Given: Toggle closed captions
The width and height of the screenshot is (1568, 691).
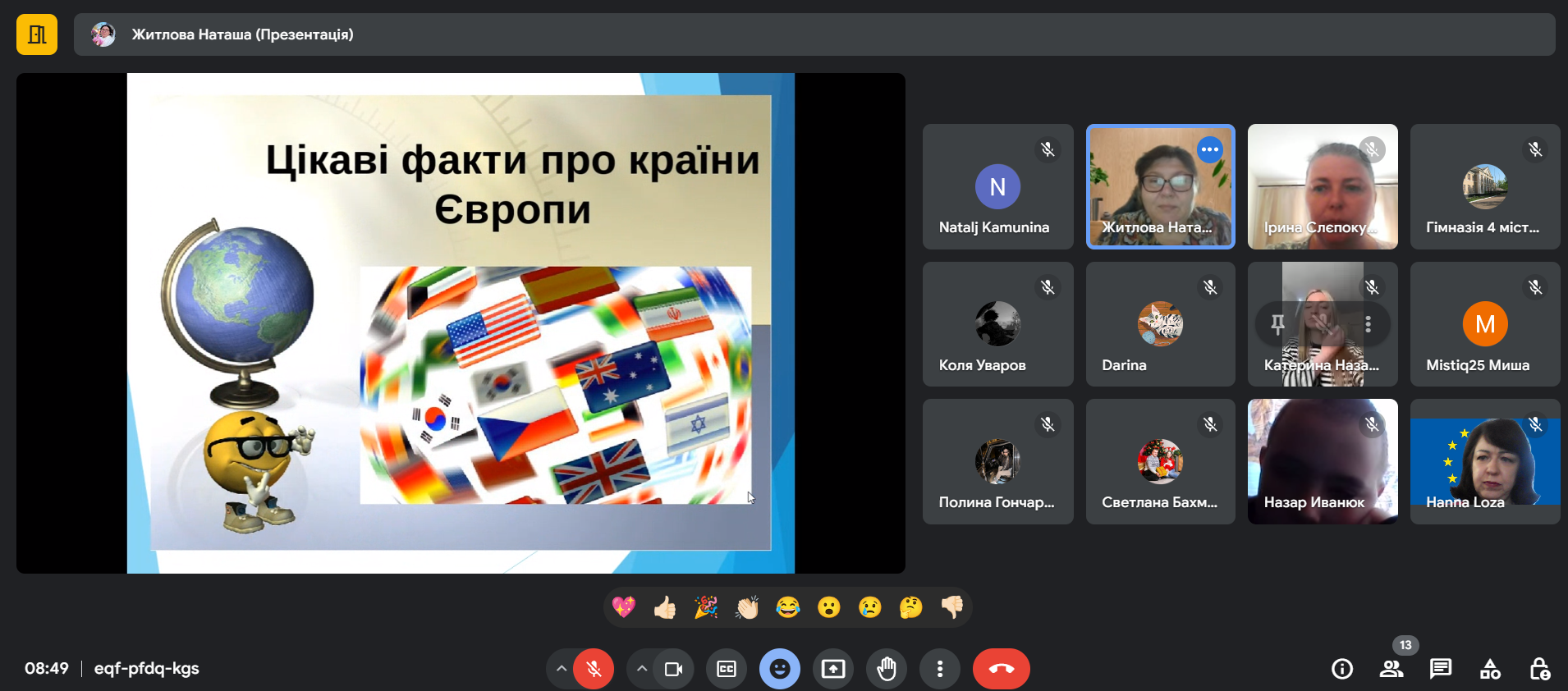Looking at the screenshot, I should (x=727, y=669).
